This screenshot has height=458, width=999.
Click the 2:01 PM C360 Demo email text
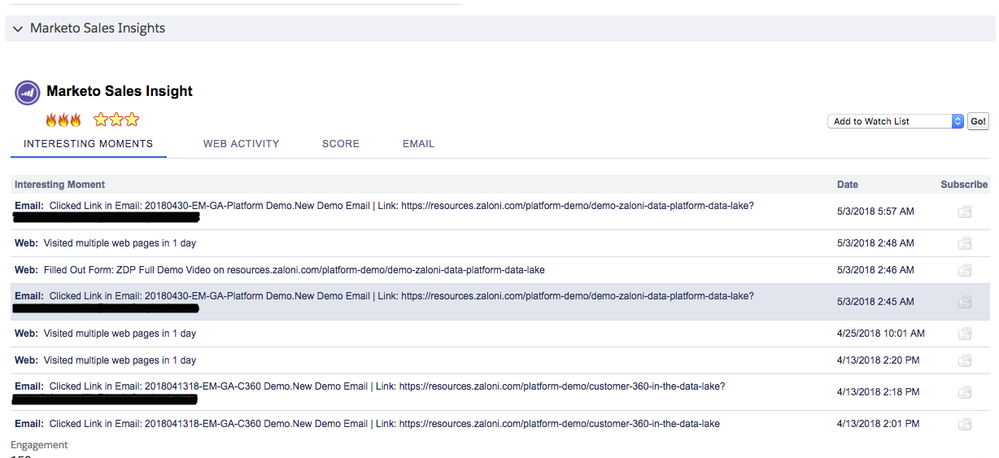pos(367,424)
